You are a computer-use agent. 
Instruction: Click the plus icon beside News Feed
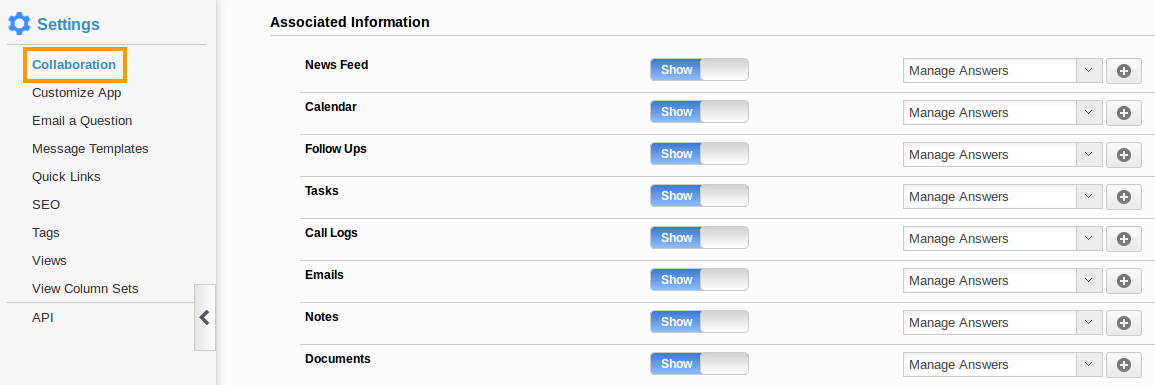click(x=1123, y=71)
